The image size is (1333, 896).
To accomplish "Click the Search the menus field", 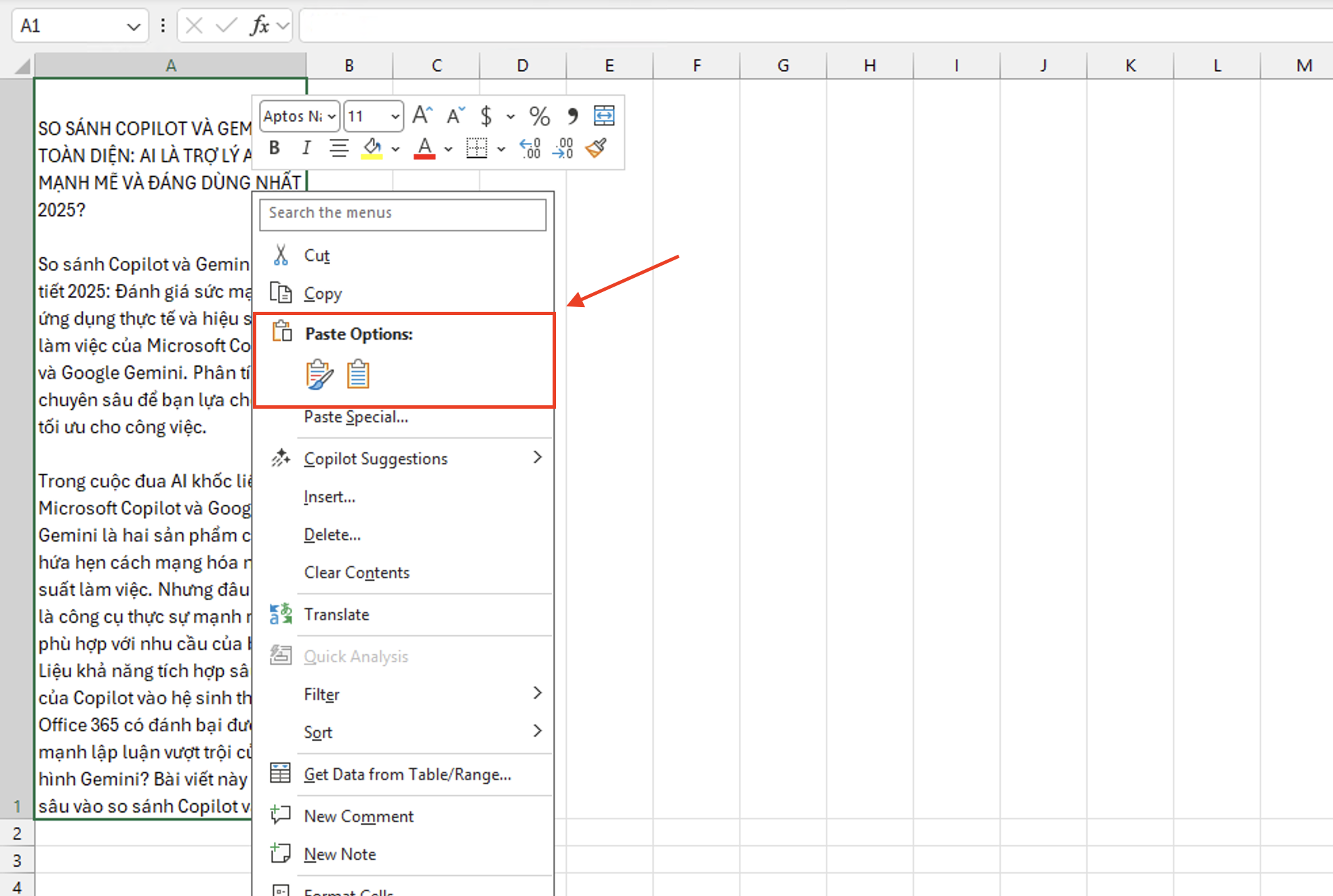I will [x=403, y=213].
